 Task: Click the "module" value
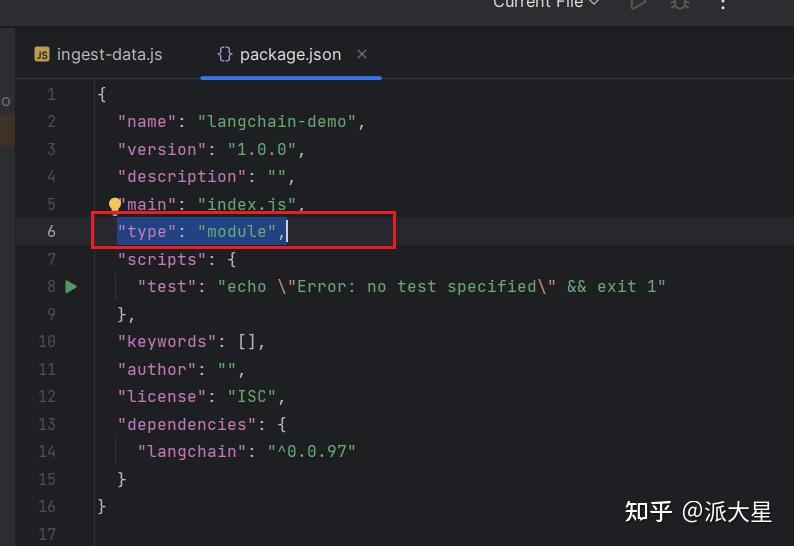[x=236, y=231]
